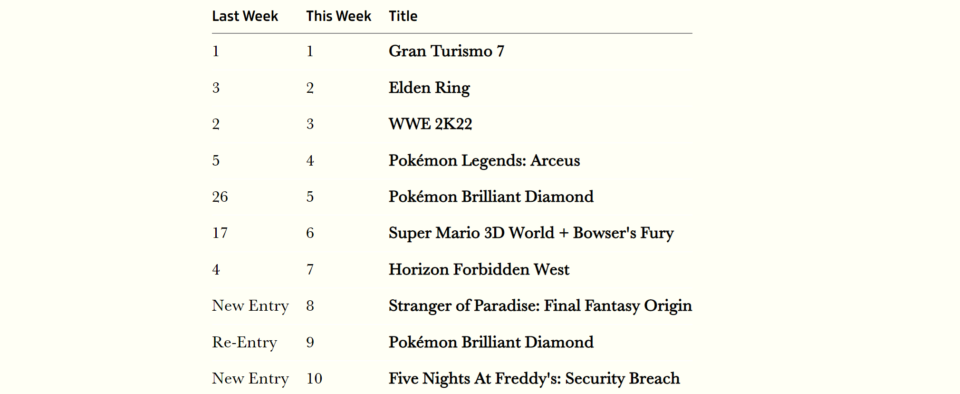The image size is (960, 394).
Task: Click this week rank 10
Action: coord(314,379)
